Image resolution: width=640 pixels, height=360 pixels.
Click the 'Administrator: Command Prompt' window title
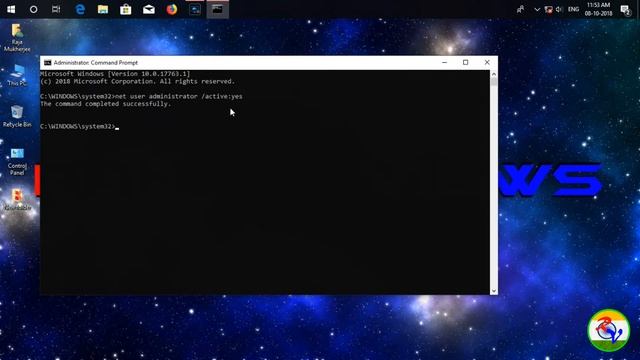coord(96,62)
